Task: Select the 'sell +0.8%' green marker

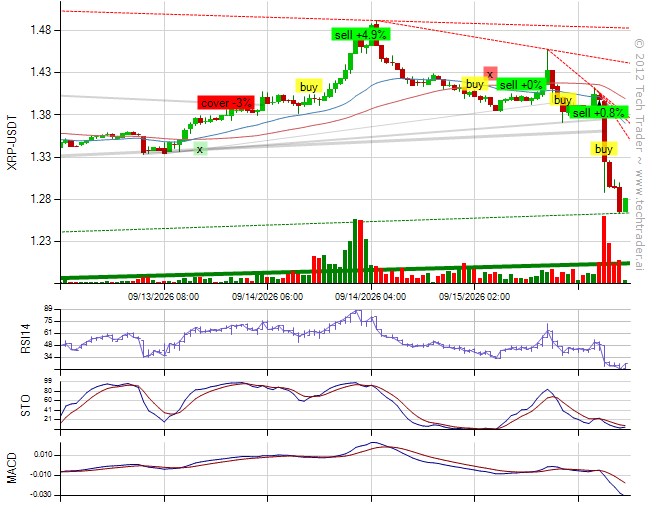Action: [598, 112]
